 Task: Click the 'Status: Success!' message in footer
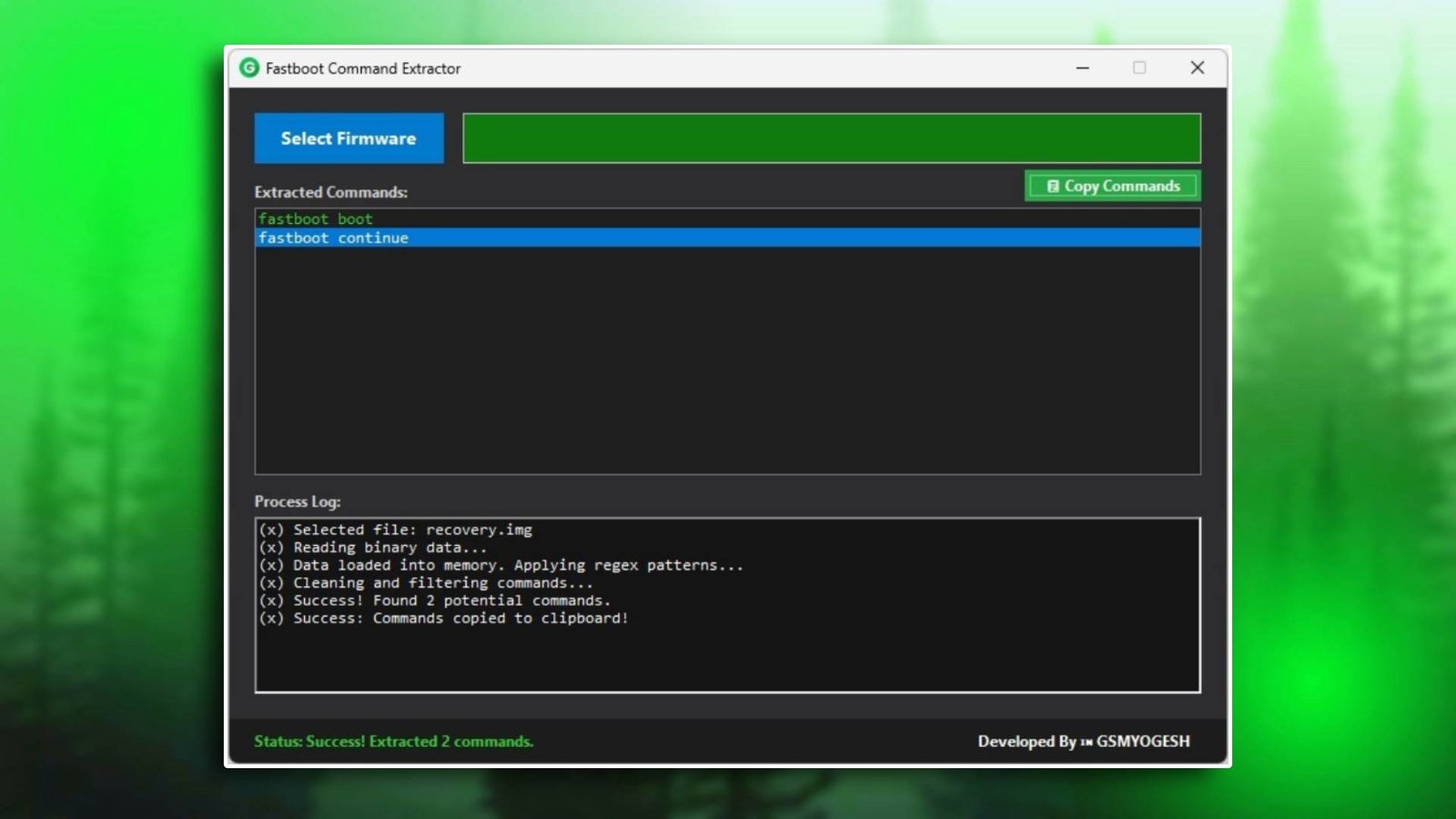[393, 742]
